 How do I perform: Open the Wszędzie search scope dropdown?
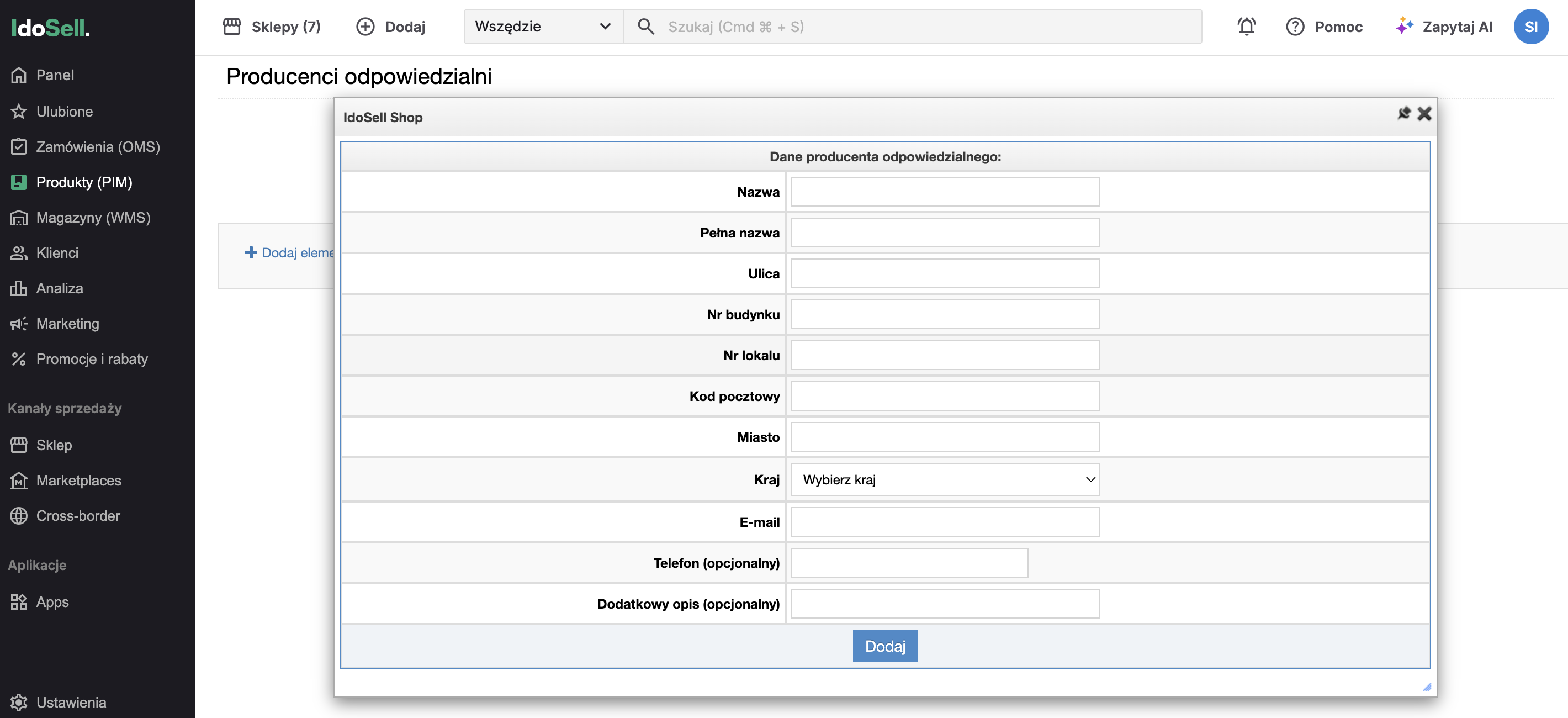pos(543,26)
